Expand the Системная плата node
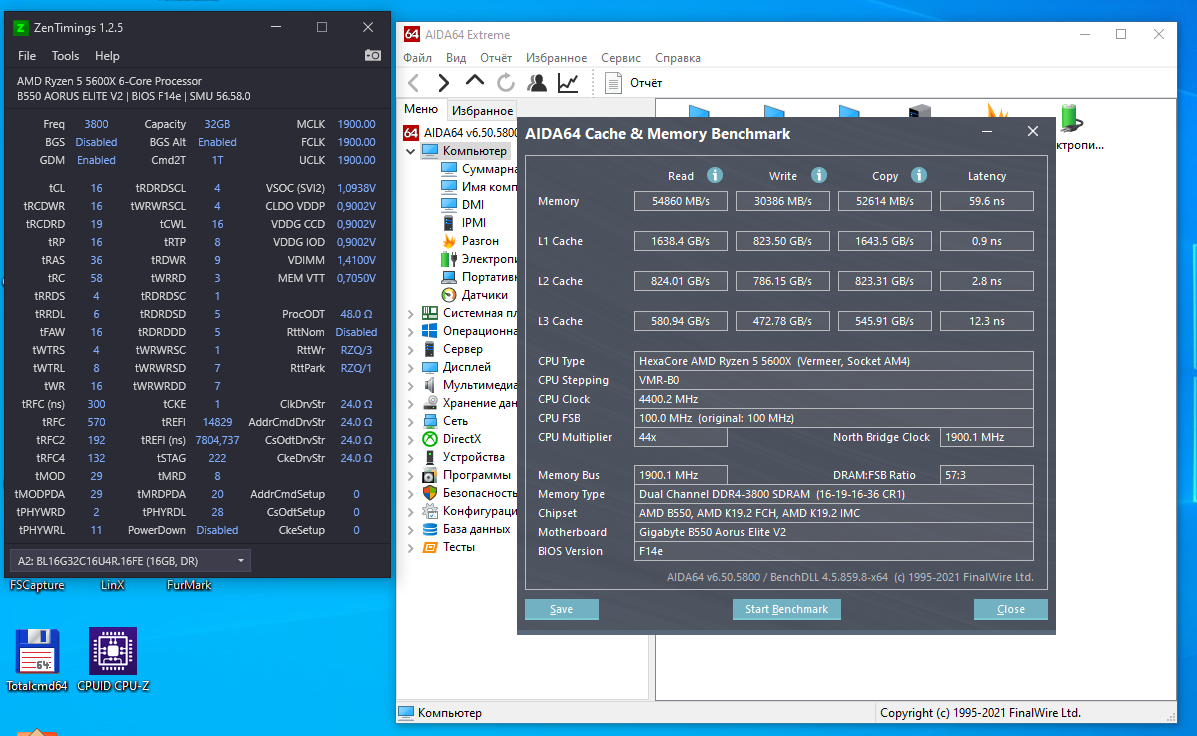Viewport: 1197px width, 736px height. coord(411,313)
